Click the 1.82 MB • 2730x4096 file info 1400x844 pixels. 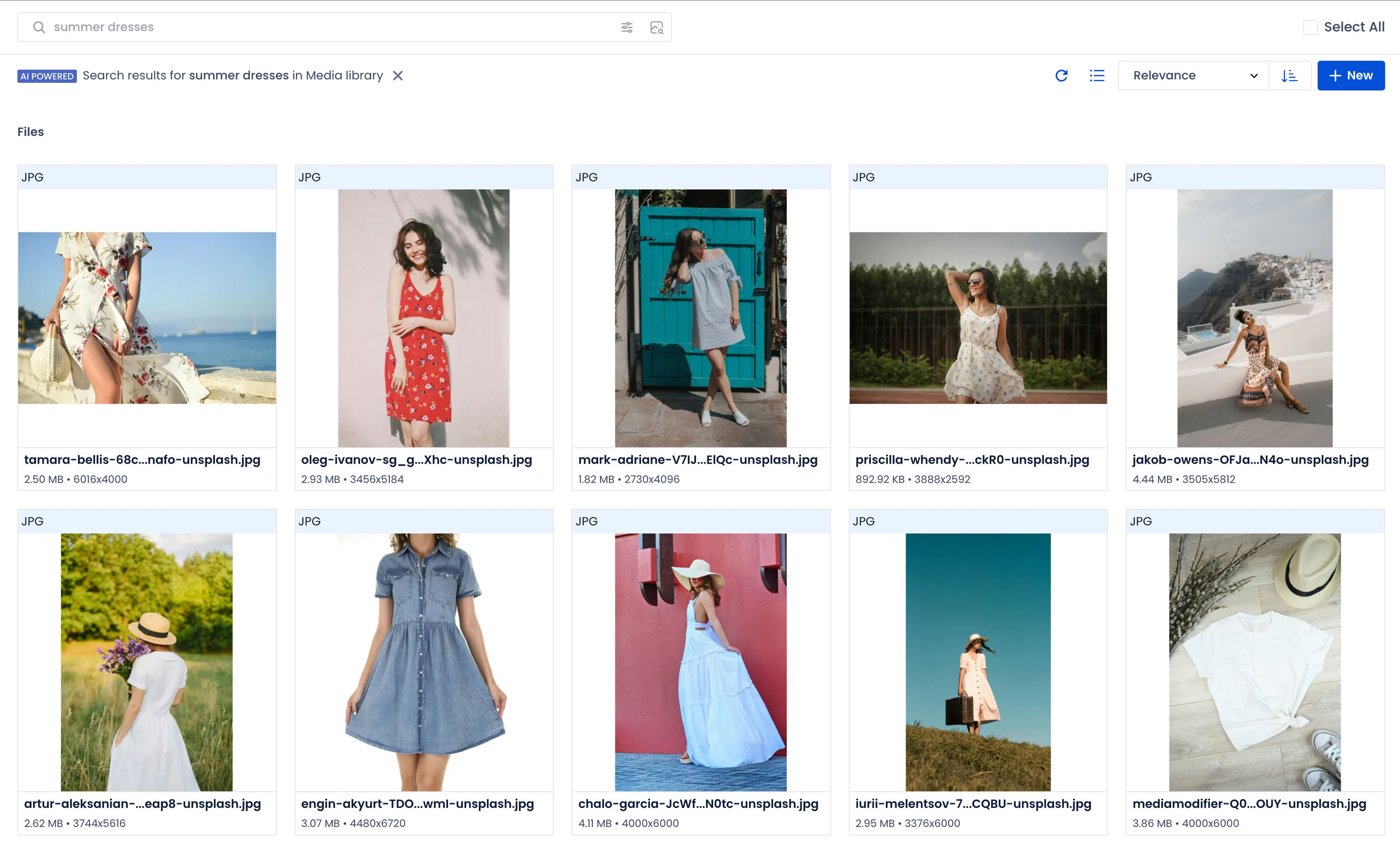(629, 479)
